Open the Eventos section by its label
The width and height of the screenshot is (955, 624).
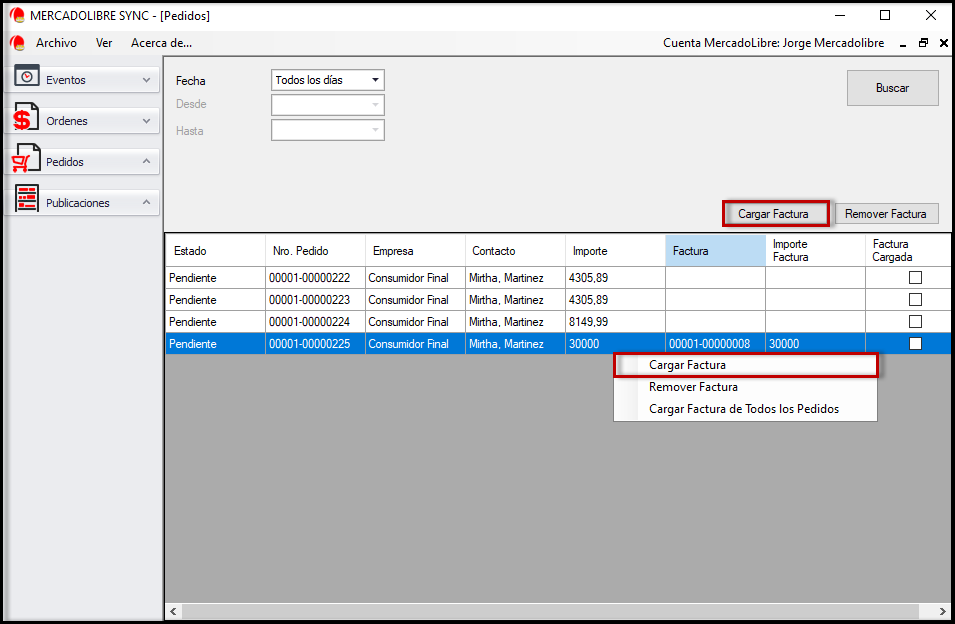pos(66,80)
